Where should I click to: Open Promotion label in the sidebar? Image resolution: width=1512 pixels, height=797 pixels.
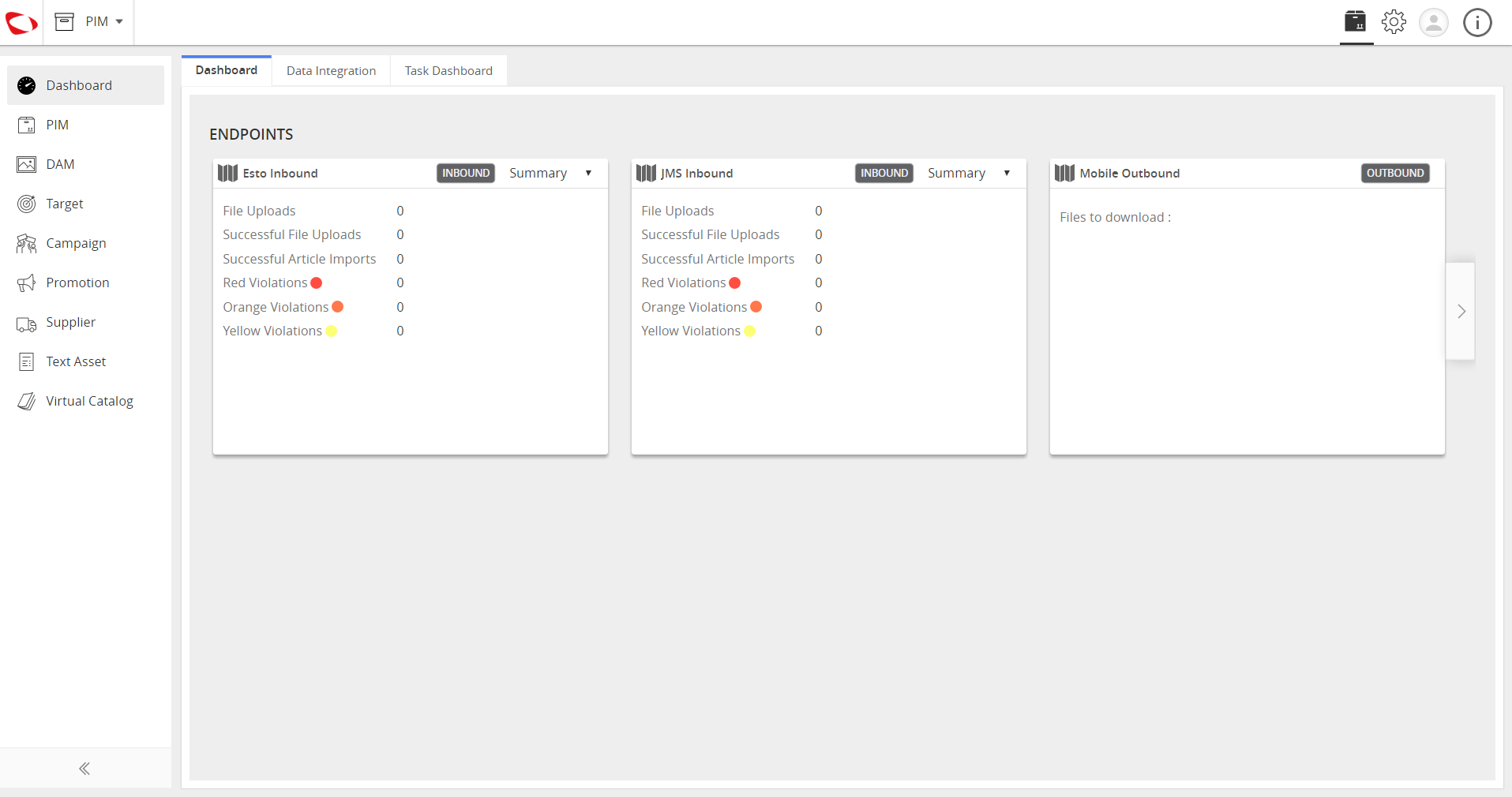(x=77, y=283)
